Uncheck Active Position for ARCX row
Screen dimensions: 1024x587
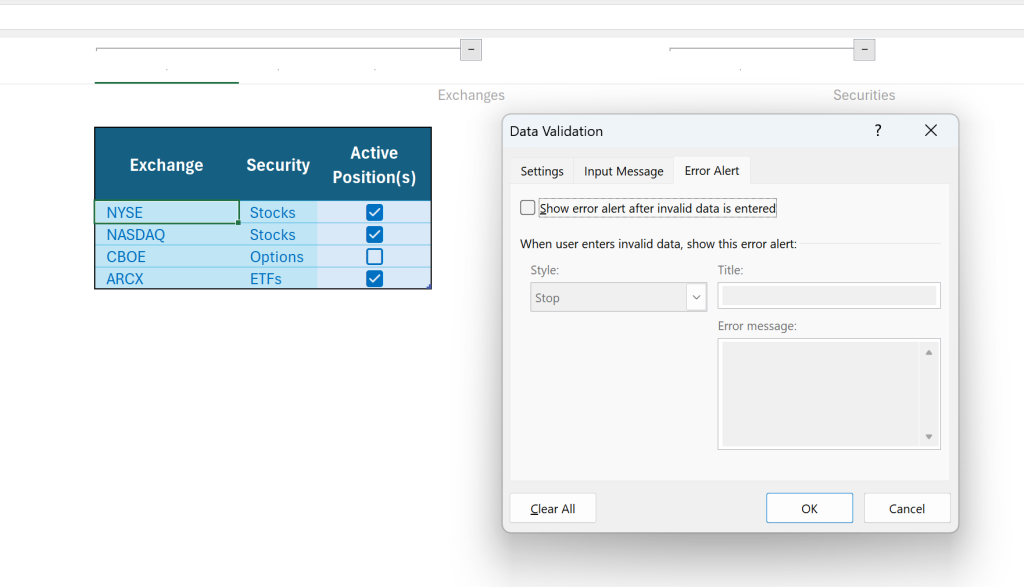tap(374, 279)
